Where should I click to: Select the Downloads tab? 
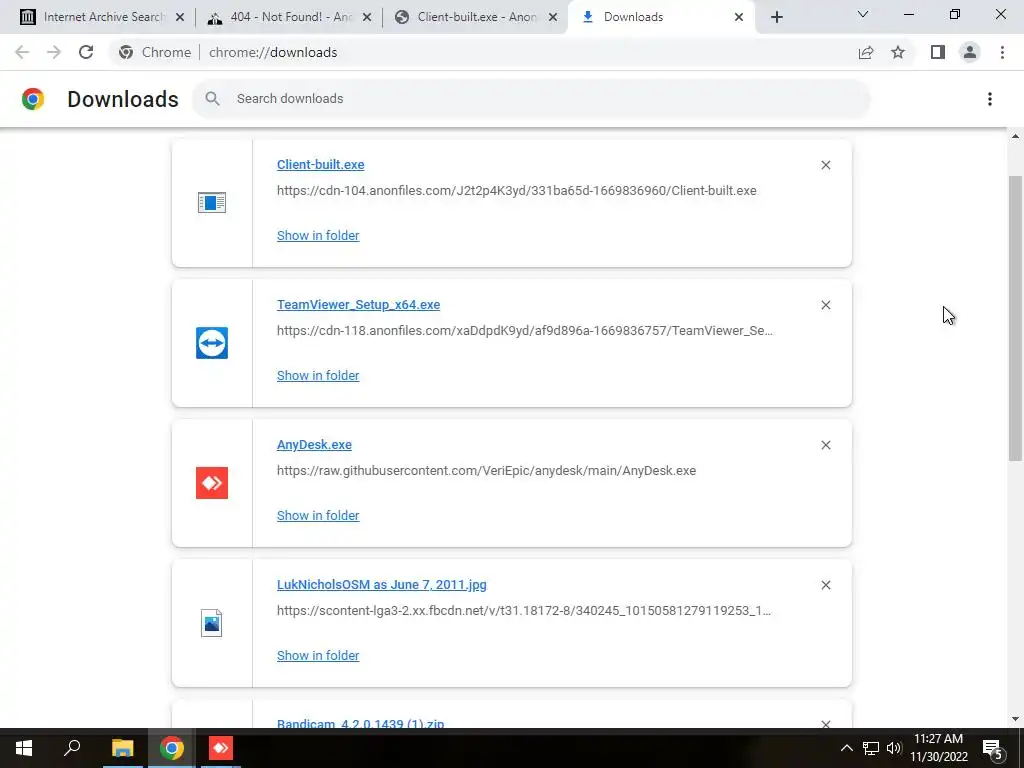(x=662, y=17)
